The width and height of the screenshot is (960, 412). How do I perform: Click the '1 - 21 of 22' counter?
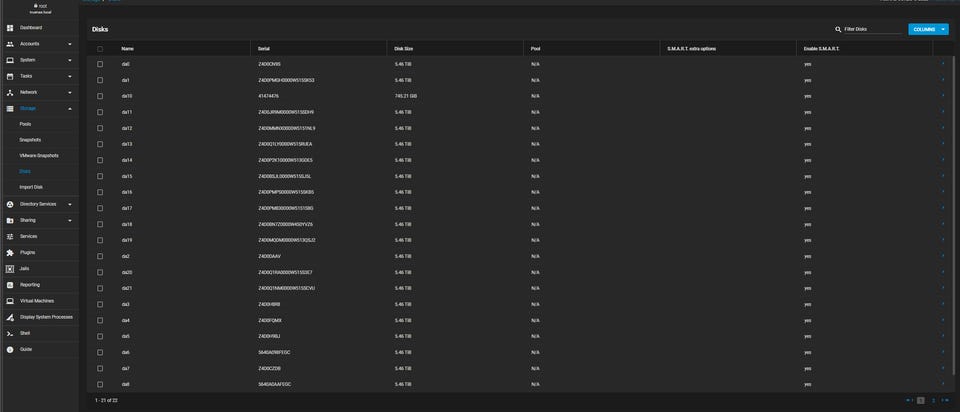click(x=106, y=400)
